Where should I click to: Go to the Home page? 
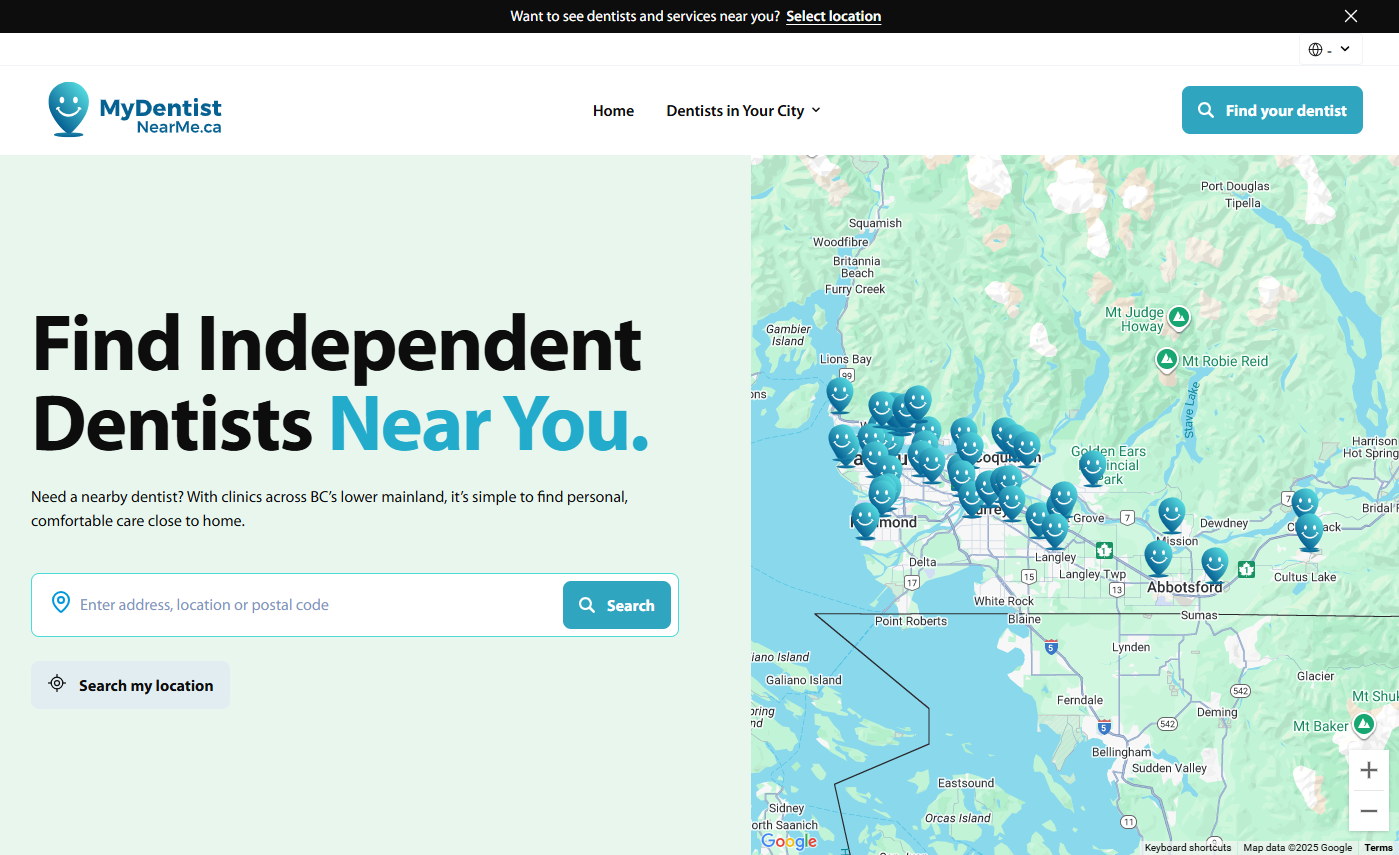[x=613, y=111]
